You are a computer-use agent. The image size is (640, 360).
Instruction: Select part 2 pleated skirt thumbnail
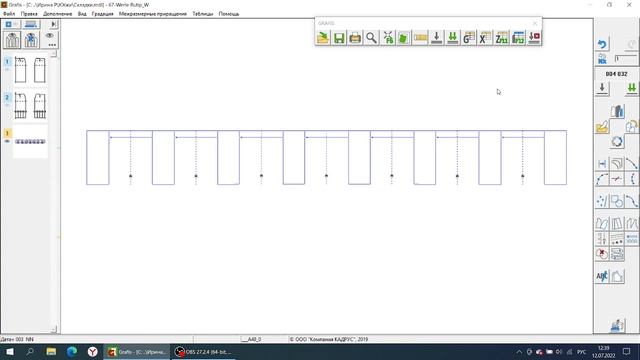(30, 106)
